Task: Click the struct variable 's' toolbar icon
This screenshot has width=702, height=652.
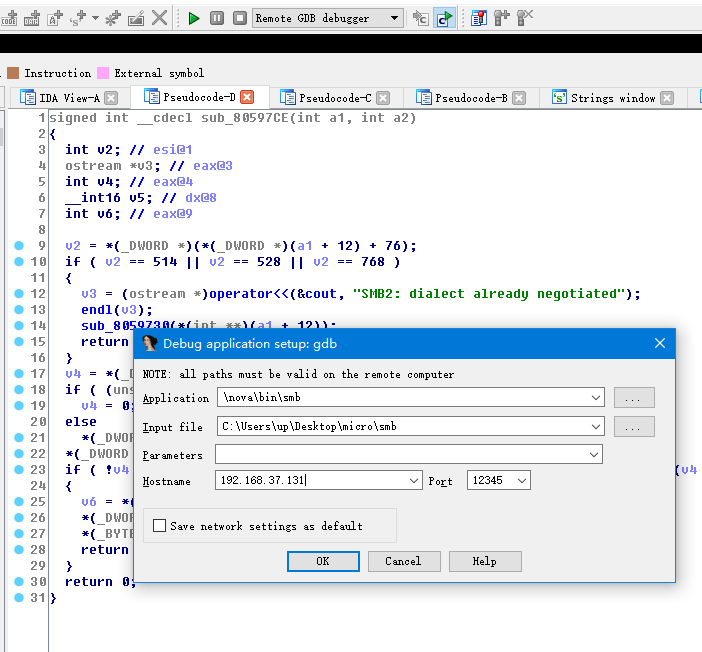Action: (77, 18)
